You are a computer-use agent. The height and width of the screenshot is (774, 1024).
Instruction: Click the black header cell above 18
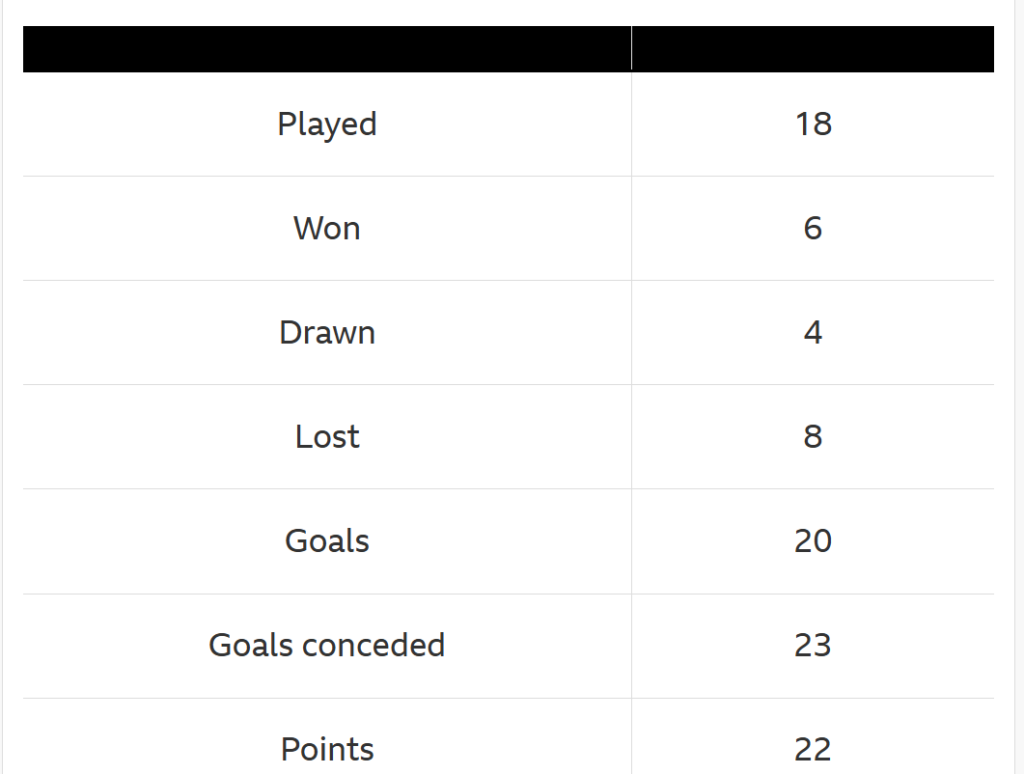813,49
